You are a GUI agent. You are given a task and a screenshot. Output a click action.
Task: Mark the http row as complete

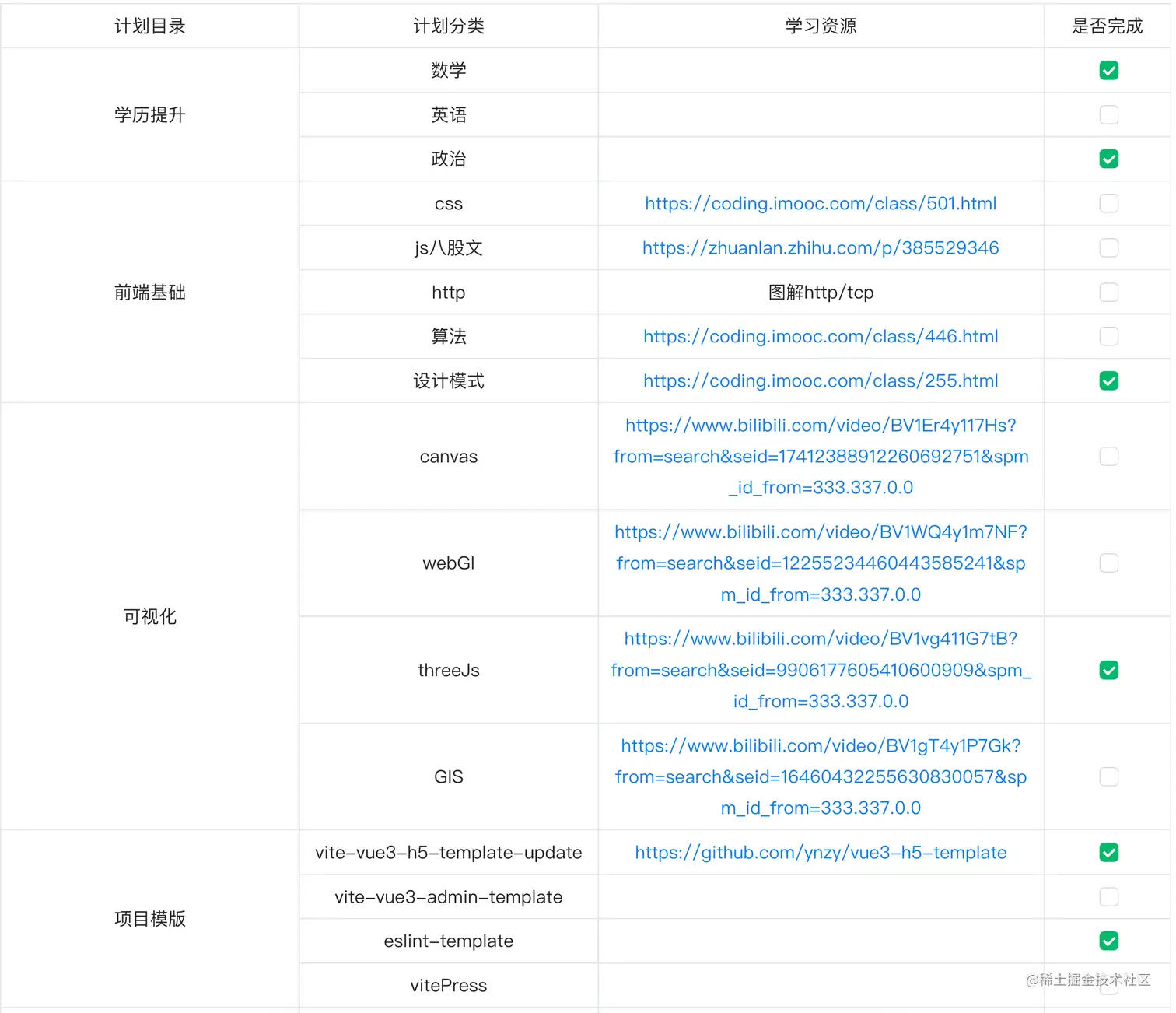point(1108,293)
